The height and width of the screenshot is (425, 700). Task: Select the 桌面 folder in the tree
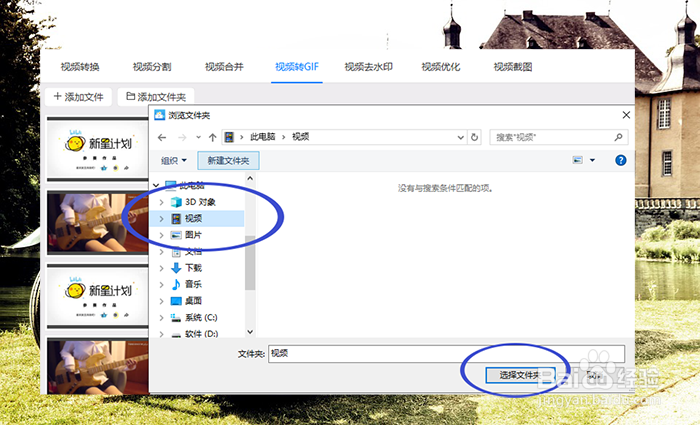click(194, 301)
